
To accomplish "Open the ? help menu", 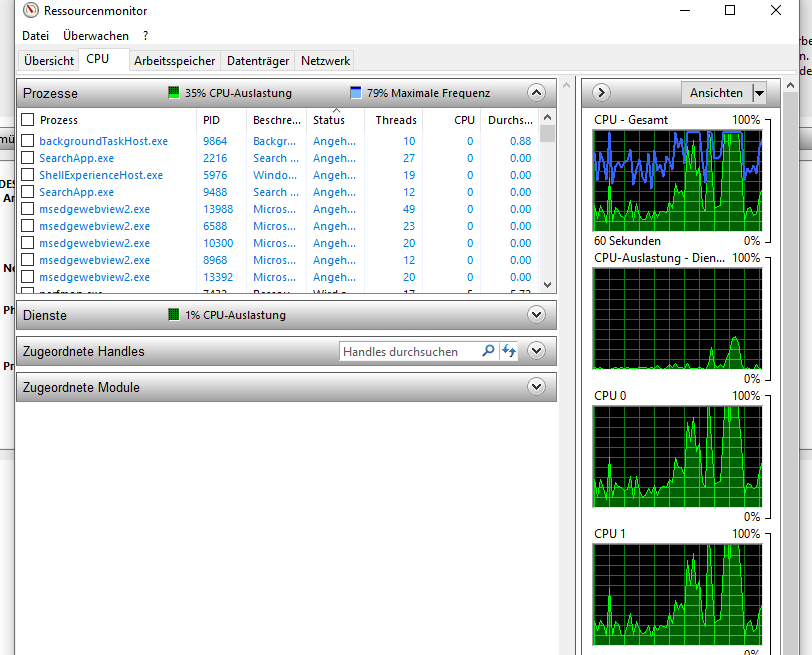I will click(146, 36).
